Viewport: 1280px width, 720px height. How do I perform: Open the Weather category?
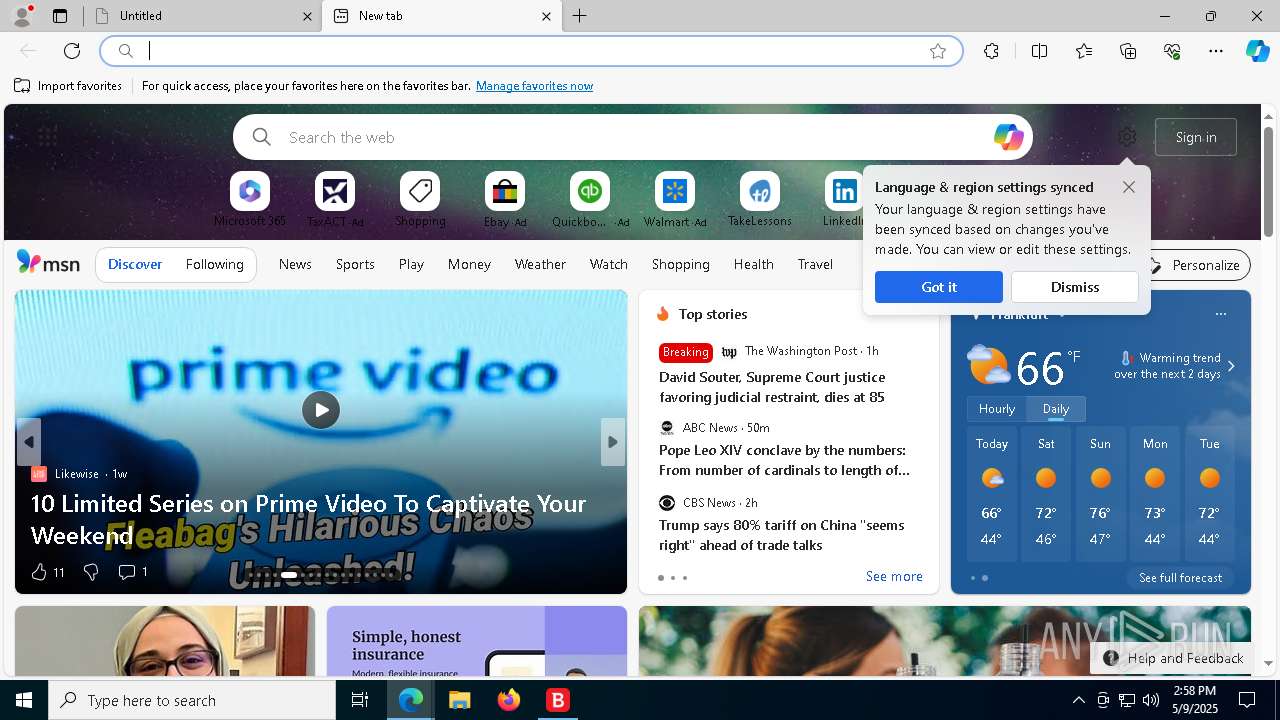[540, 264]
